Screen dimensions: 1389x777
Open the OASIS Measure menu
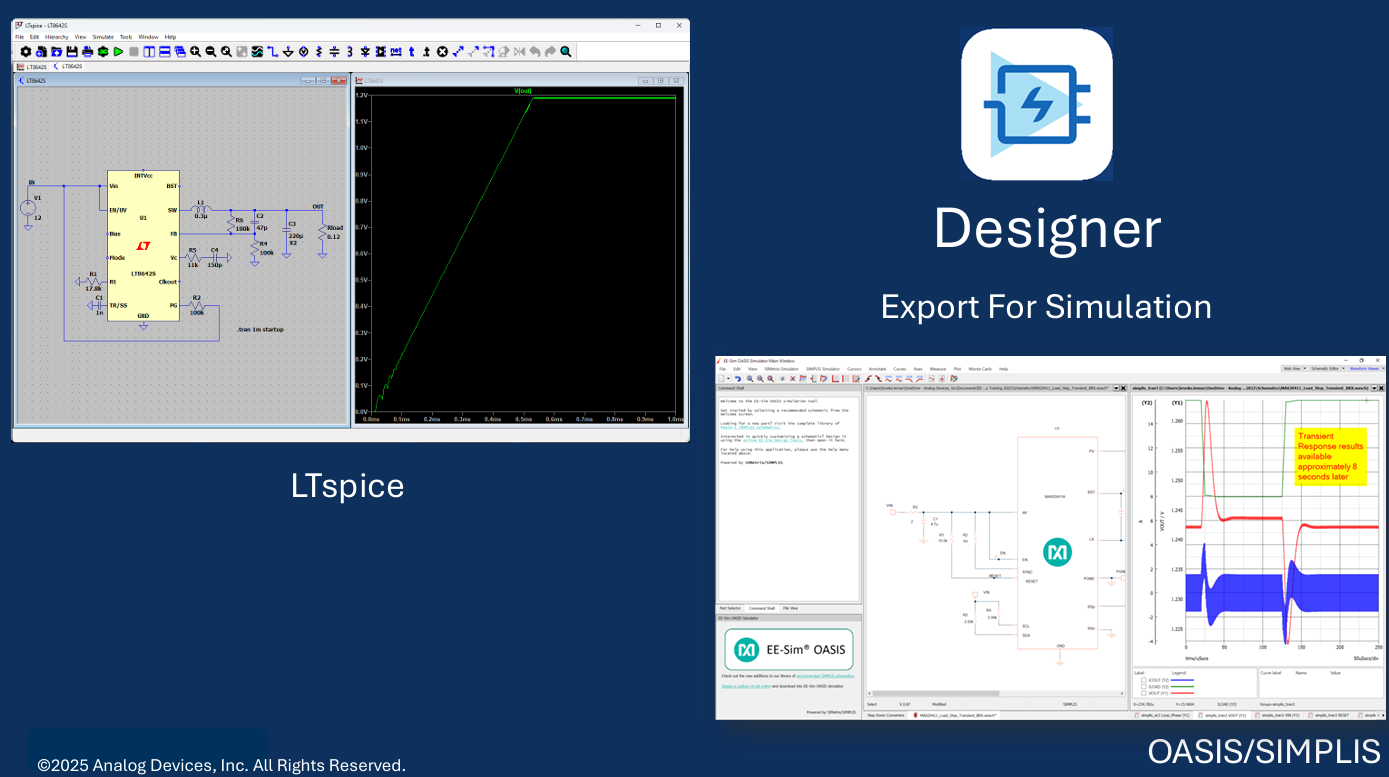click(x=937, y=369)
